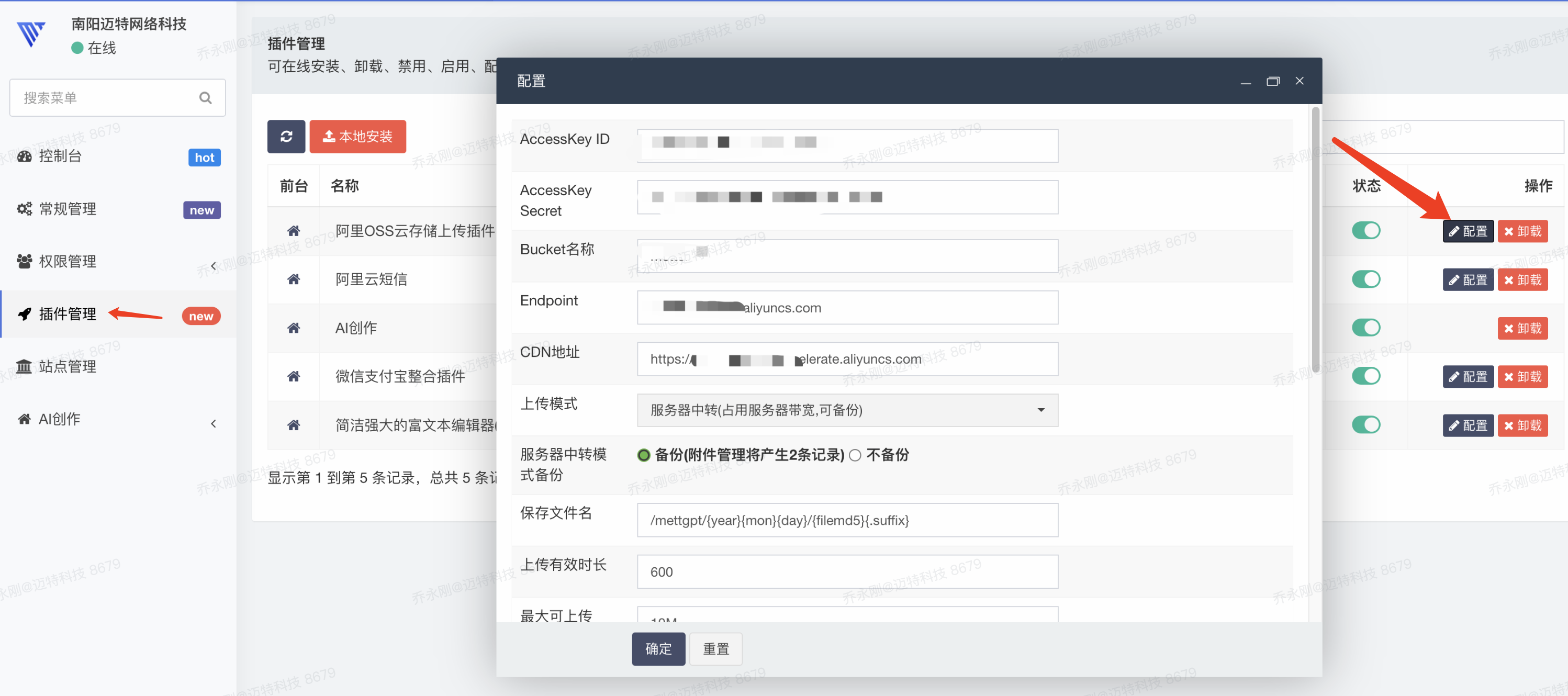Click the refresh icon button

pyautogui.click(x=286, y=136)
